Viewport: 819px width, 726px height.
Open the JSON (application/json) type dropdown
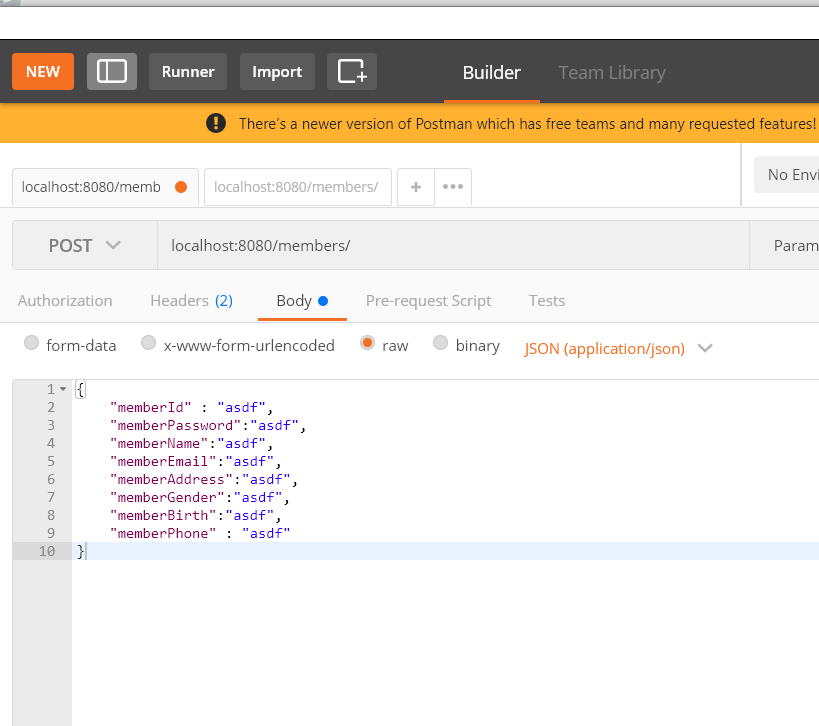pyautogui.click(x=618, y=348)
